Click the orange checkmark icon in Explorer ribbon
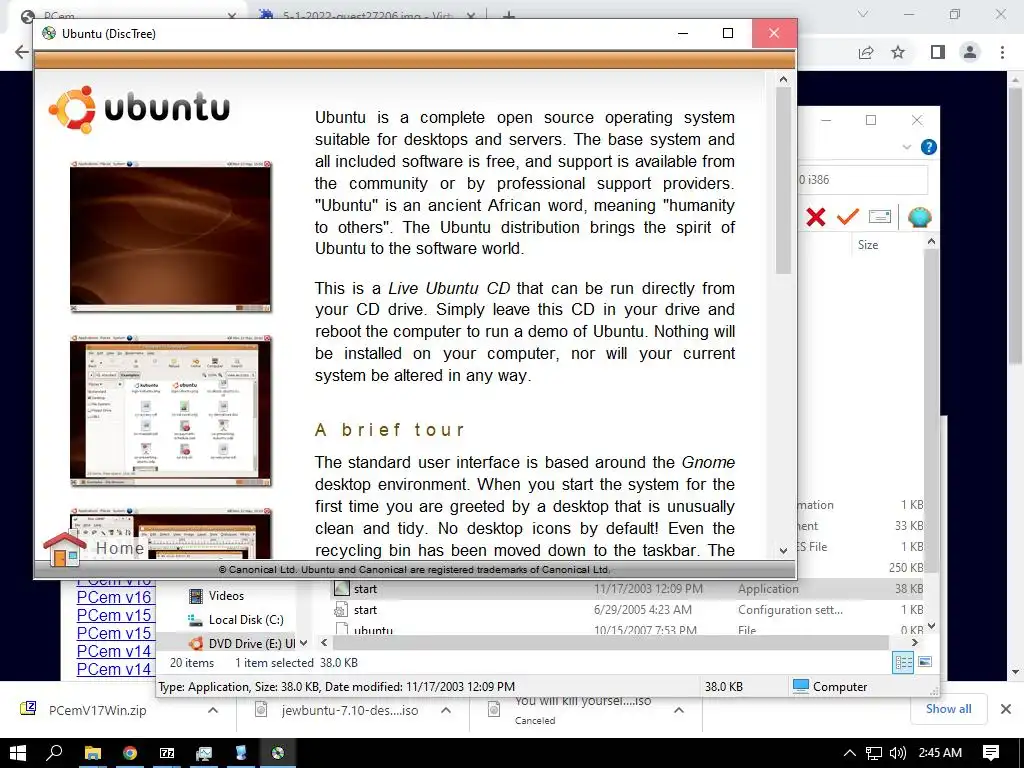Image resolution: width=1024 pixels, height=768 pixels. [847, 216]
